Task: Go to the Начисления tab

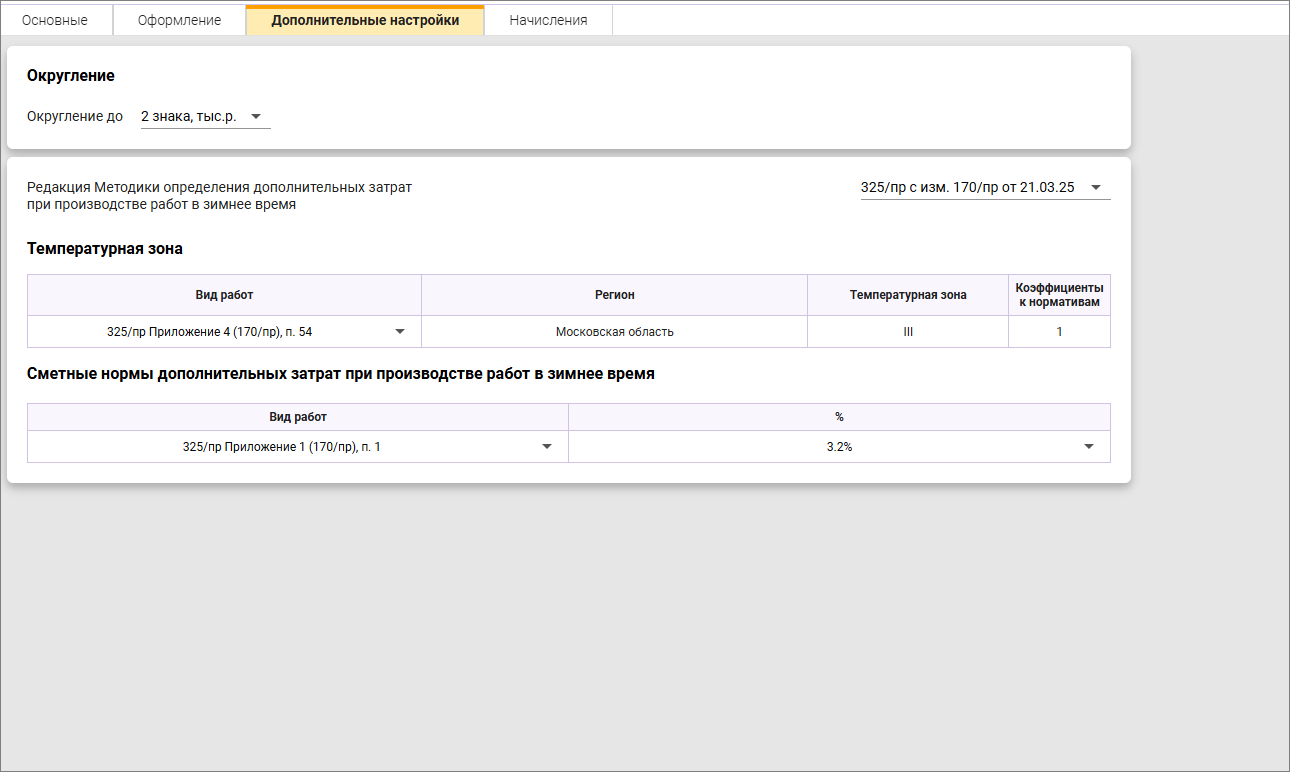Action: pos(548,20)
